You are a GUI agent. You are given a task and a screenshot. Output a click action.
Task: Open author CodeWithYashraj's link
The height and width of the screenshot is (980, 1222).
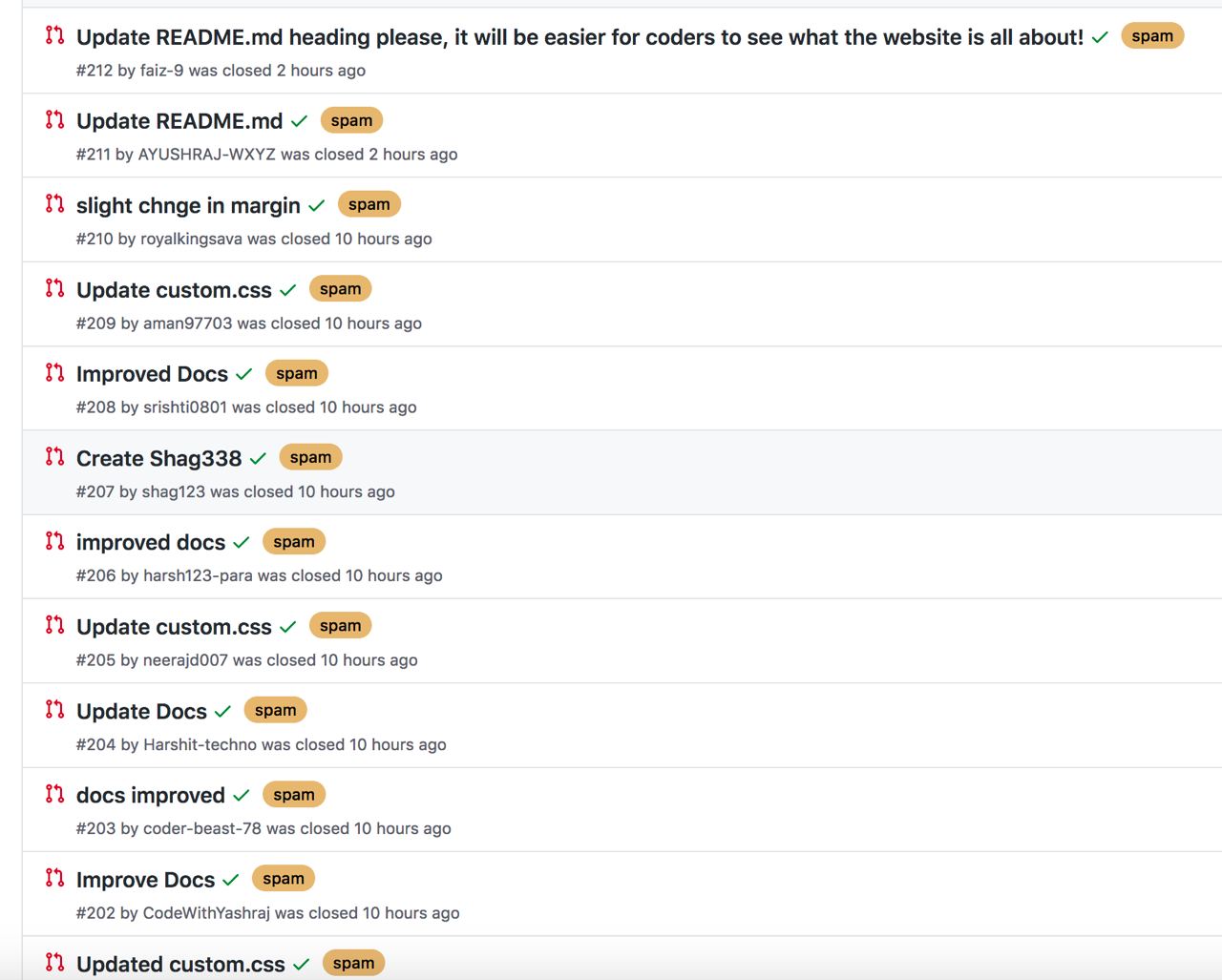coord(206,913)
